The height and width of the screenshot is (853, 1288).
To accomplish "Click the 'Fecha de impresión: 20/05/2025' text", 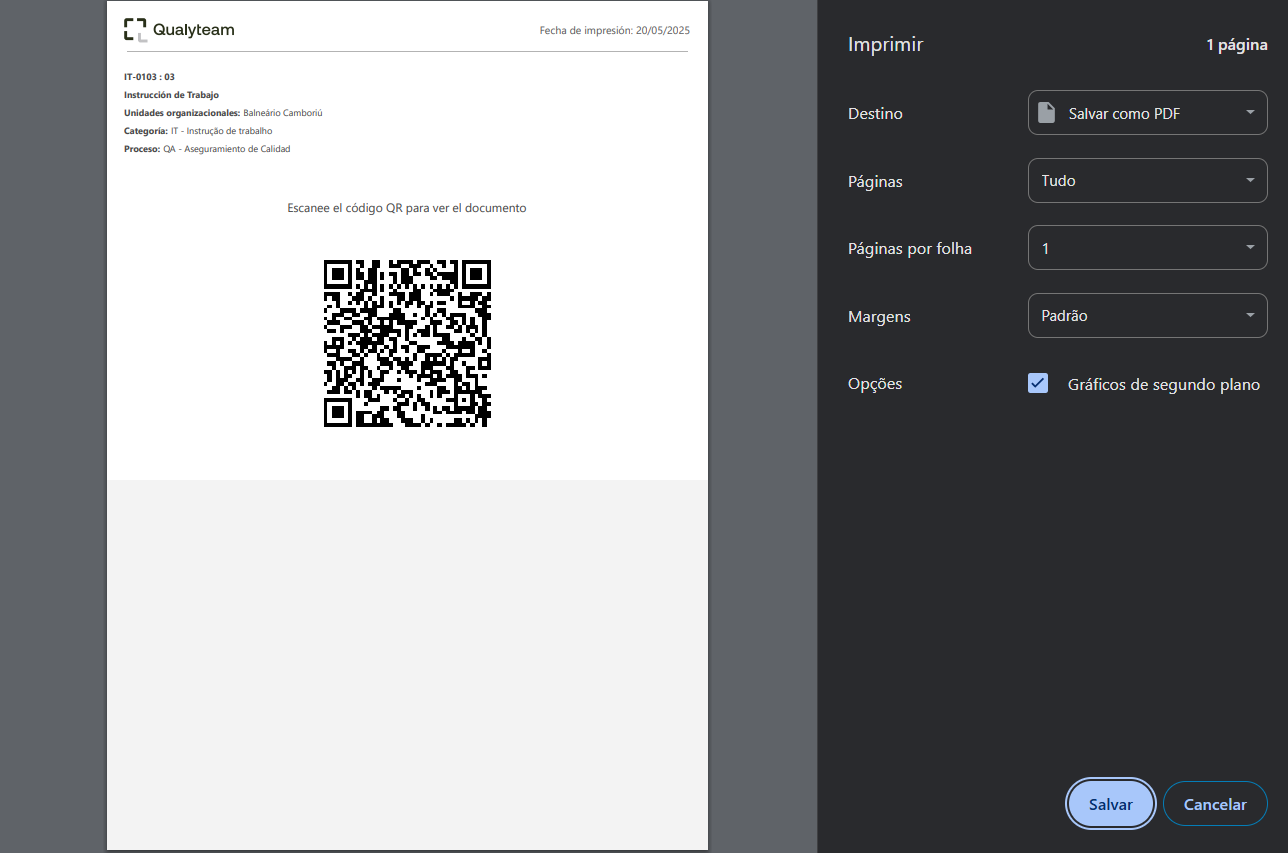I will [x=614, y=31].
